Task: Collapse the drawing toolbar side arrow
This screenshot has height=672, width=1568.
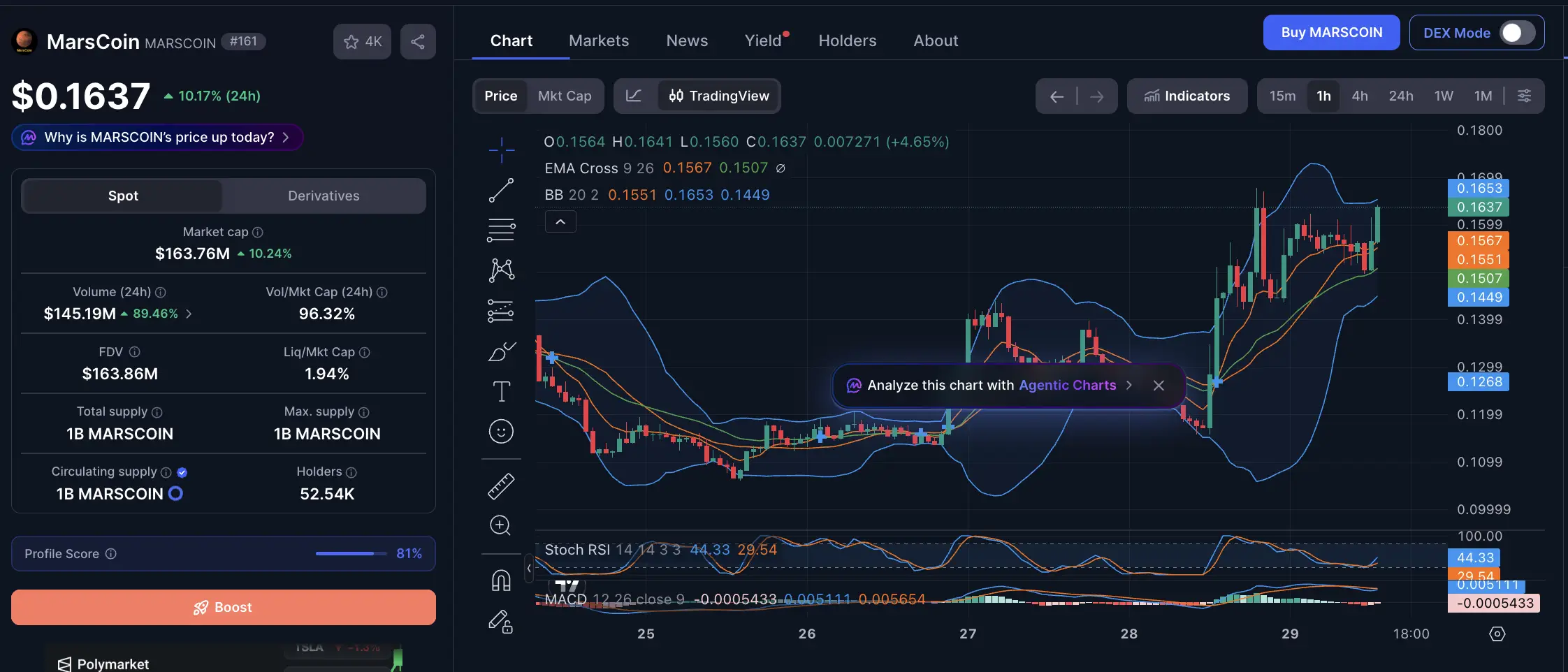Action: click(x=529, y=569)
